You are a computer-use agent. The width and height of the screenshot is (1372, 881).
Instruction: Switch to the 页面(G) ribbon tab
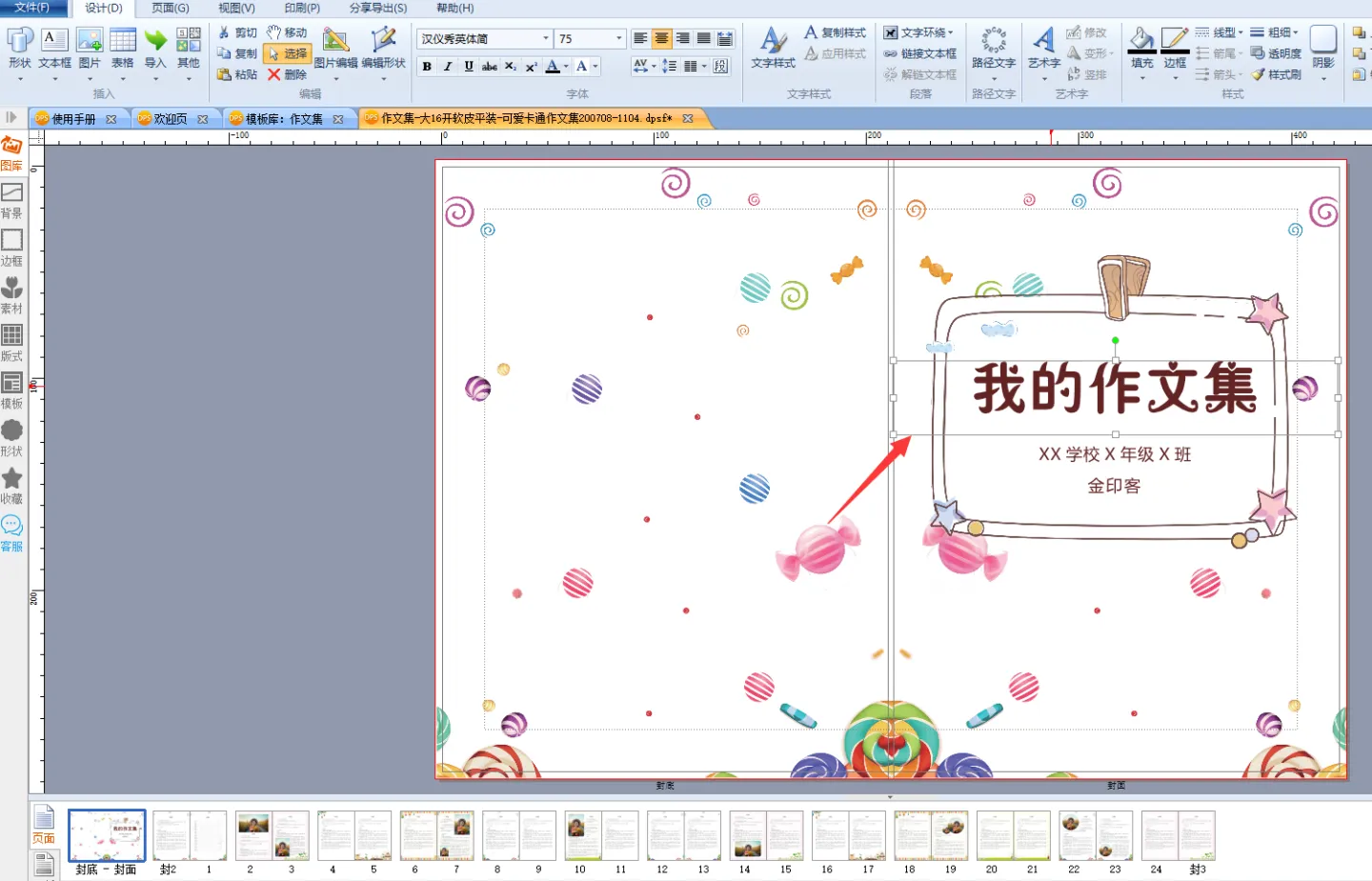[x=171, y=8]
